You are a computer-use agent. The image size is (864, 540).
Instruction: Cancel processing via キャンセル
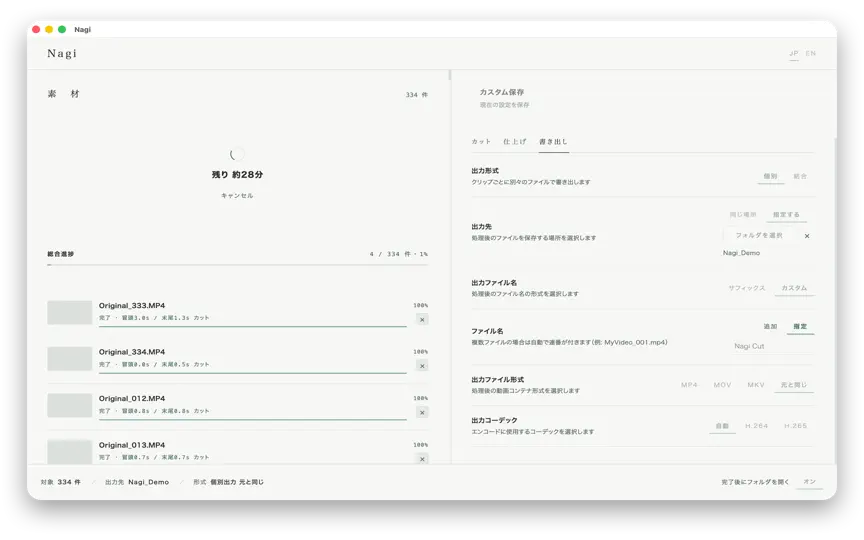(x=237, y=196)
